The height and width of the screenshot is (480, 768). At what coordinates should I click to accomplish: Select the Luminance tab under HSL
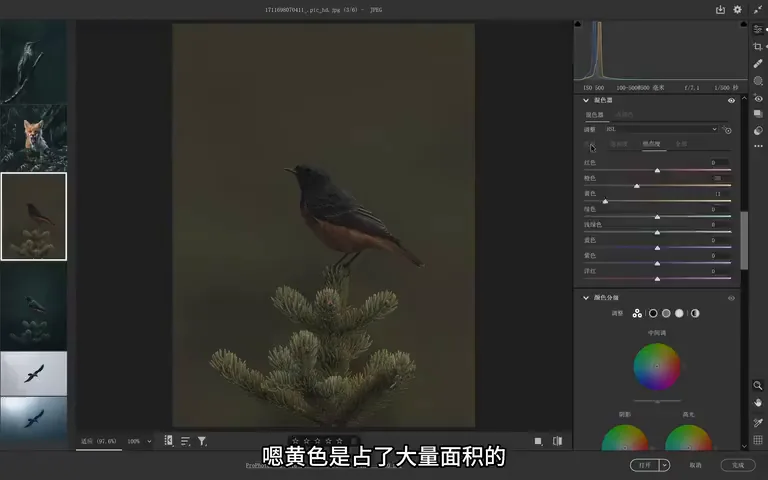coord(652,144)
